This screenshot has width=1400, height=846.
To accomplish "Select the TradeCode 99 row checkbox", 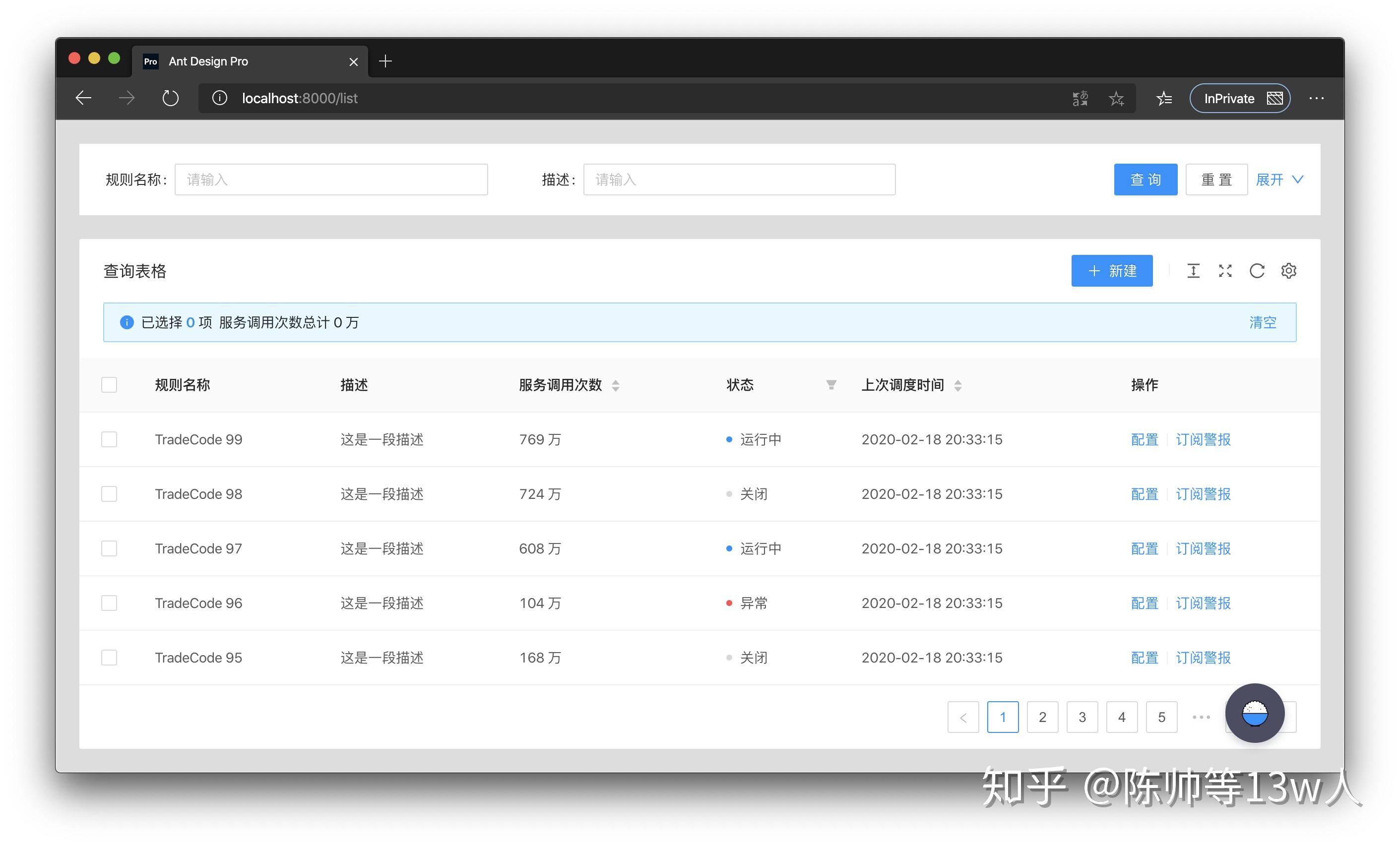I will pyautogui.click(x=109, y=439).
